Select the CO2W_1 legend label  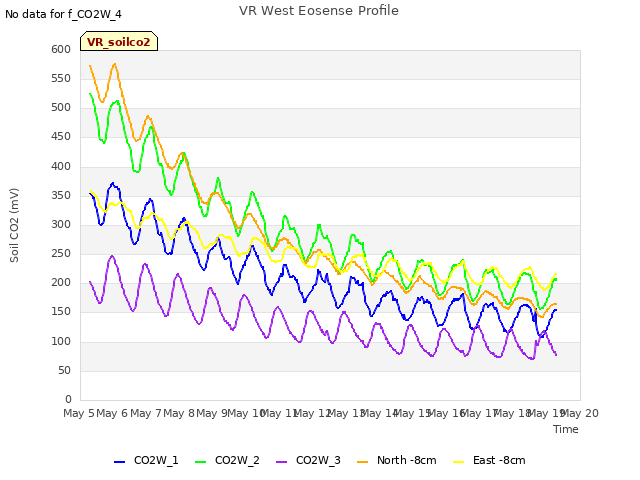pyautogui.click(x=156, y=460)
